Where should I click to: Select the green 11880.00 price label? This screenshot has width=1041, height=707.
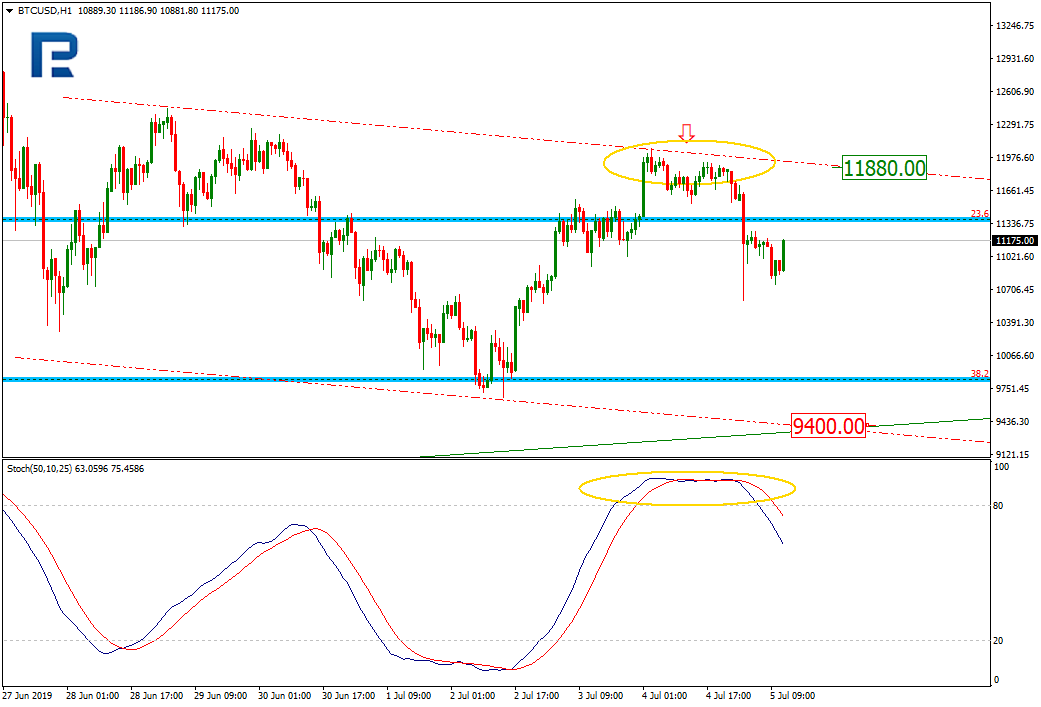click(884, 168)
